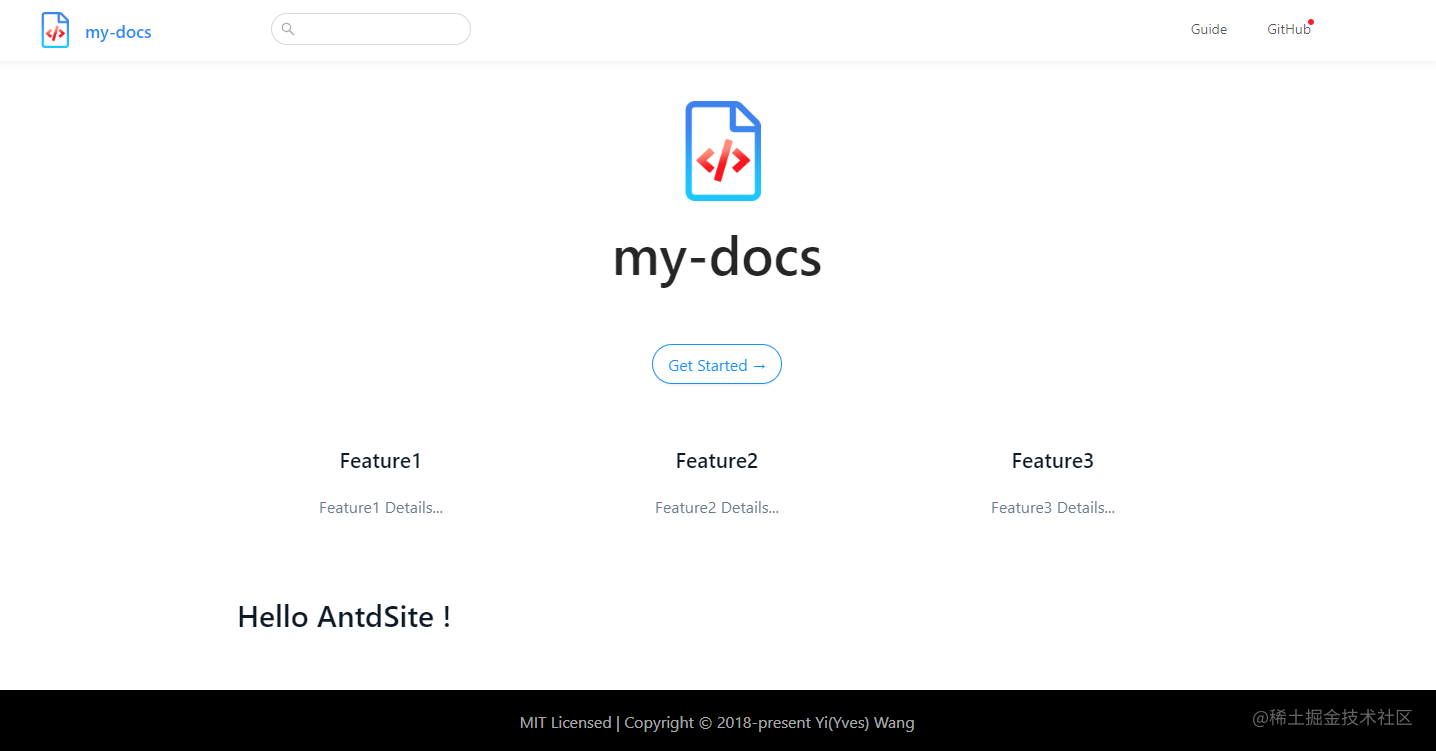Click the search magnifier icon

[288, 29]
